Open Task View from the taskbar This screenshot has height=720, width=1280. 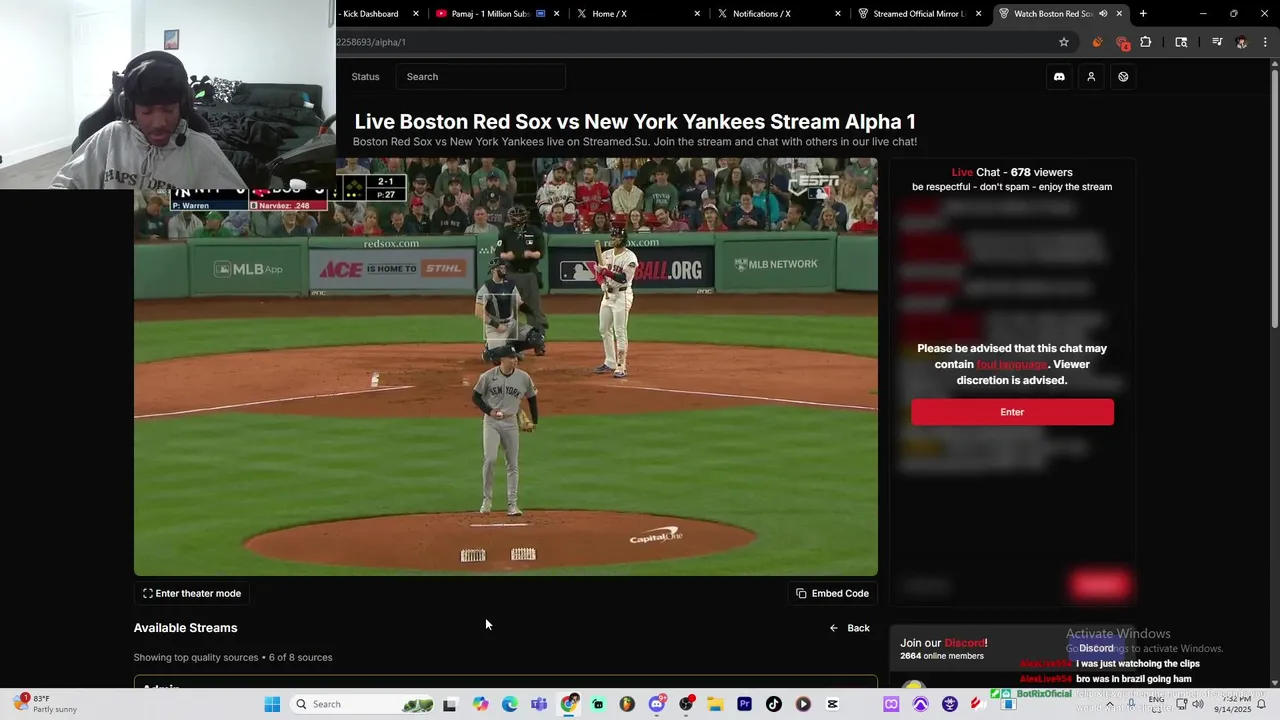pyautogui.click(x=450, y=704)
